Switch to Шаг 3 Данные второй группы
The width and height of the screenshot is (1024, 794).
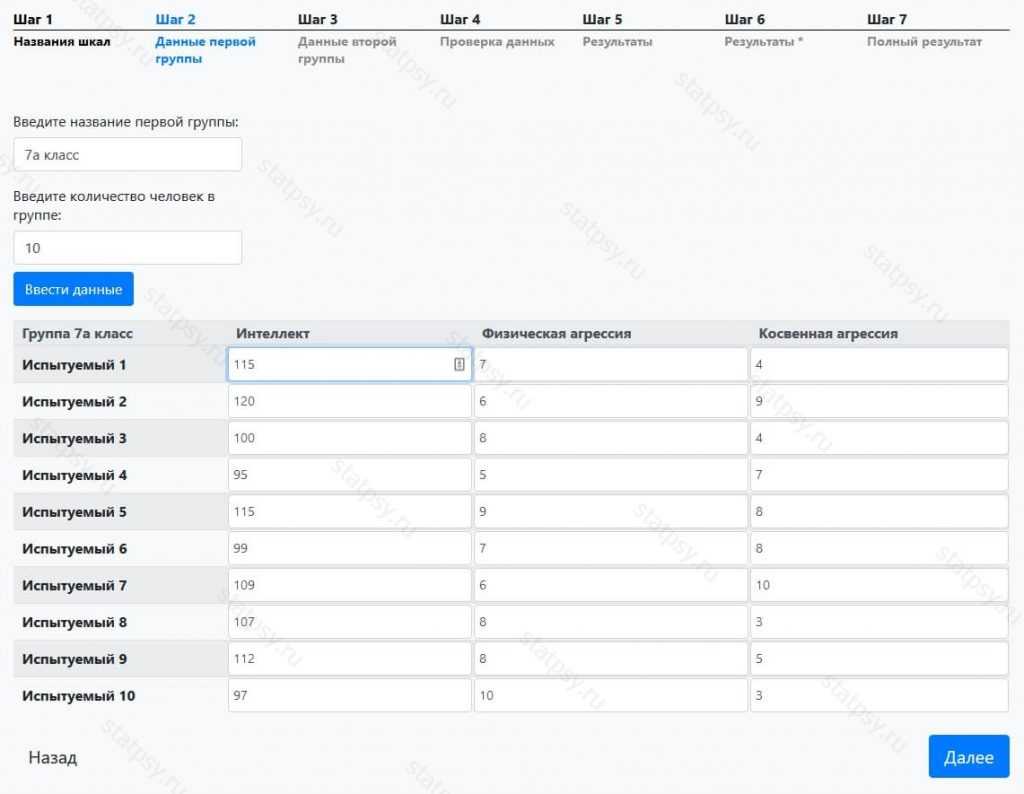point(347,40)
